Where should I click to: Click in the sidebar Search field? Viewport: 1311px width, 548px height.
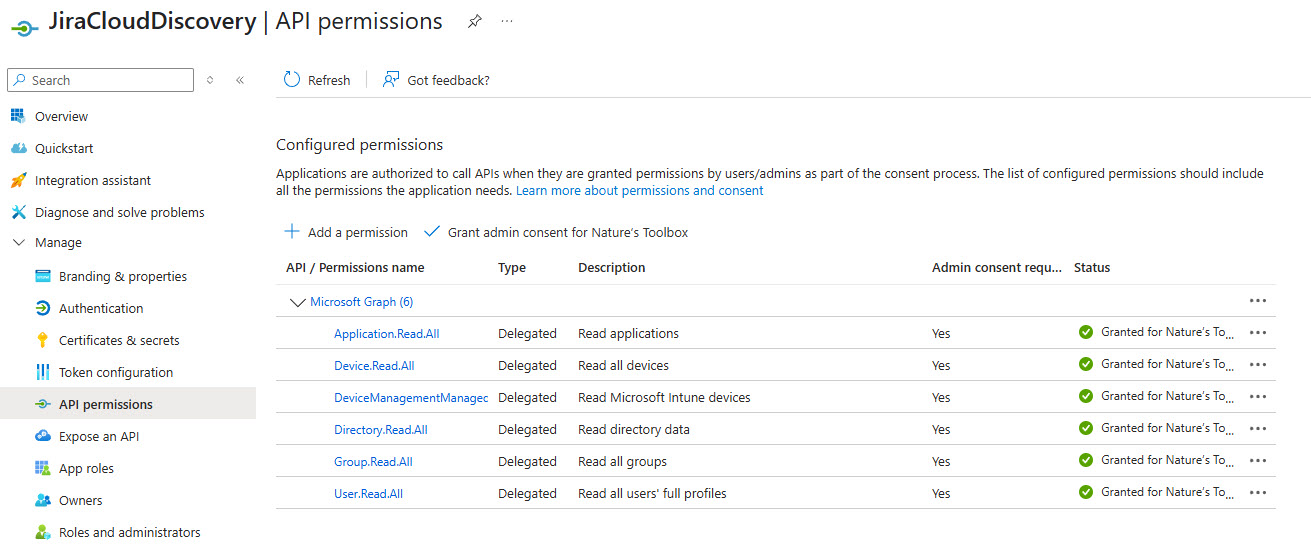pyautogui.click(x=100, y=80)
